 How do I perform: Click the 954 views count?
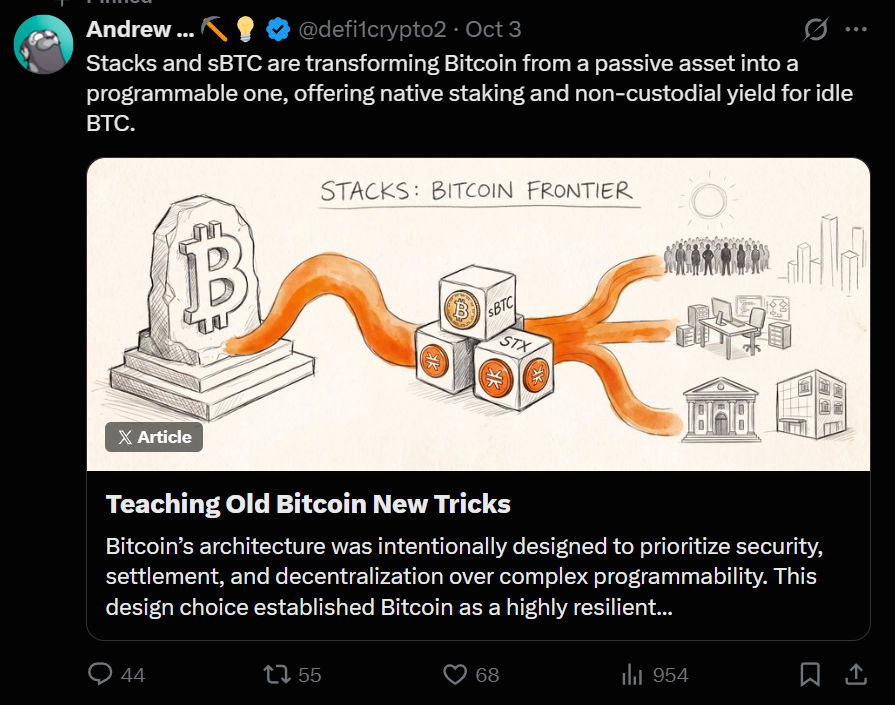click(671, 675)
